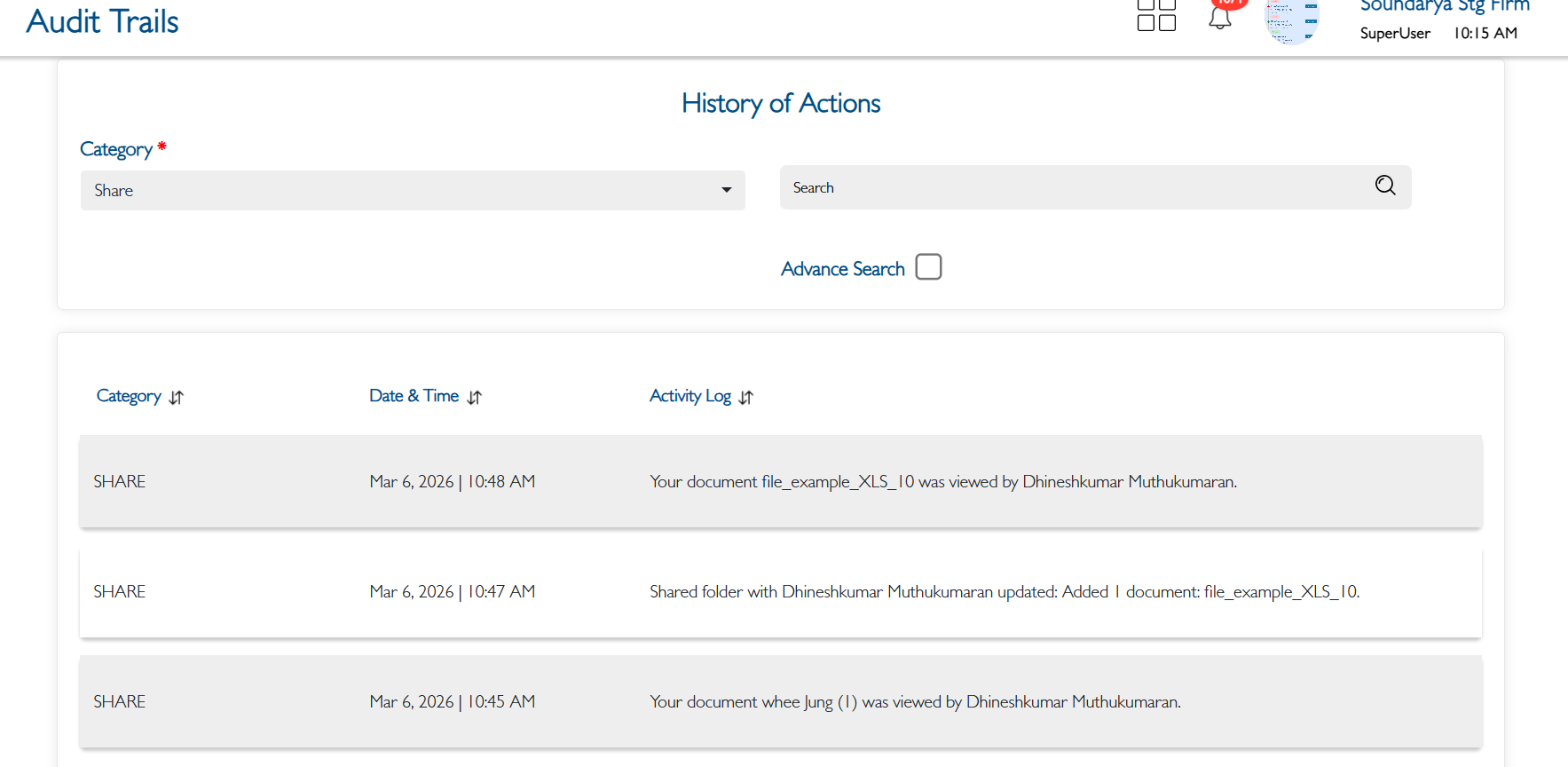Focus the Search input field
This screenshot has height=767, width=1568.
pos(1074,187)
